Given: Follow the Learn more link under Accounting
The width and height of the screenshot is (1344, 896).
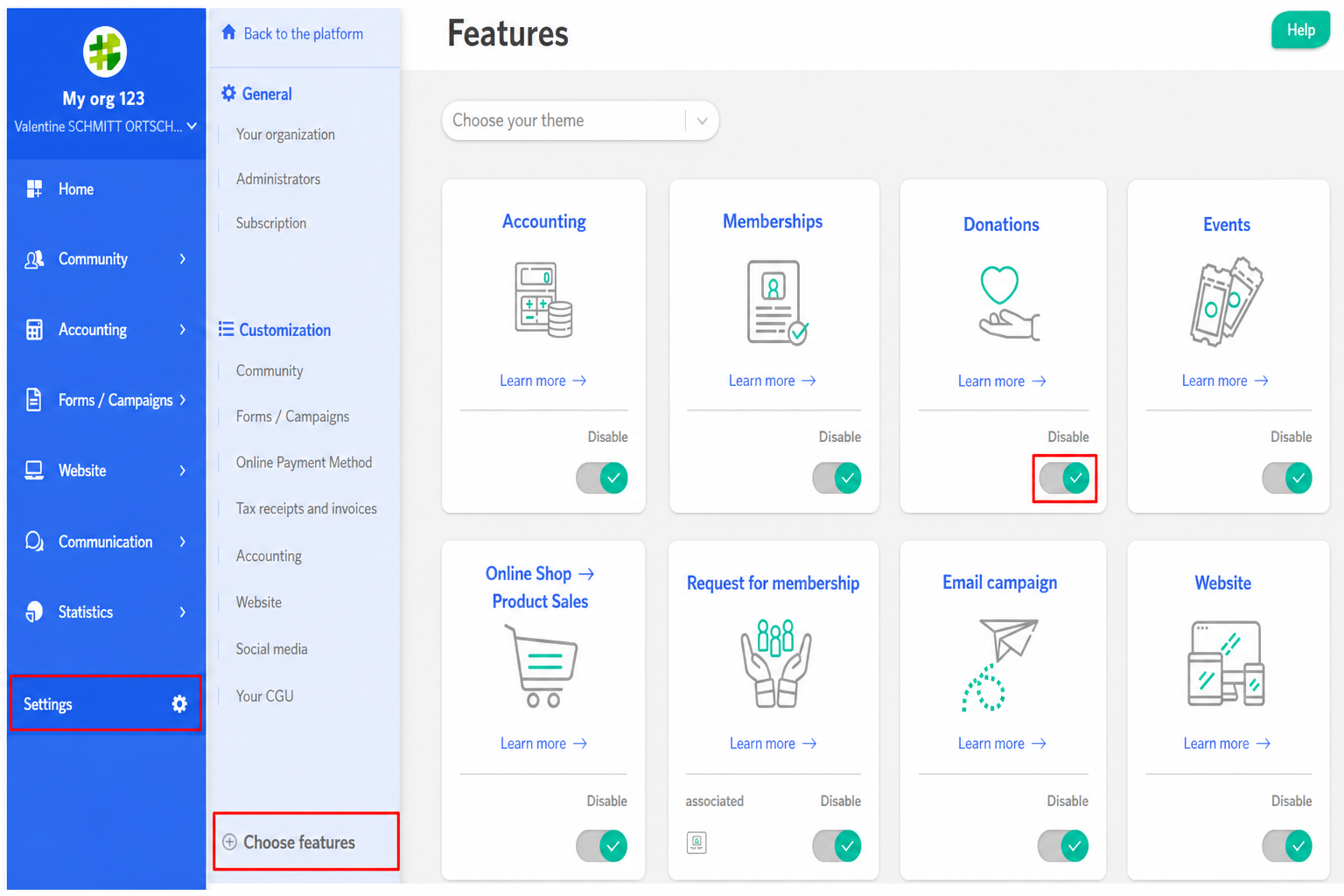Looking at the screenshot, I should point(542,381).
